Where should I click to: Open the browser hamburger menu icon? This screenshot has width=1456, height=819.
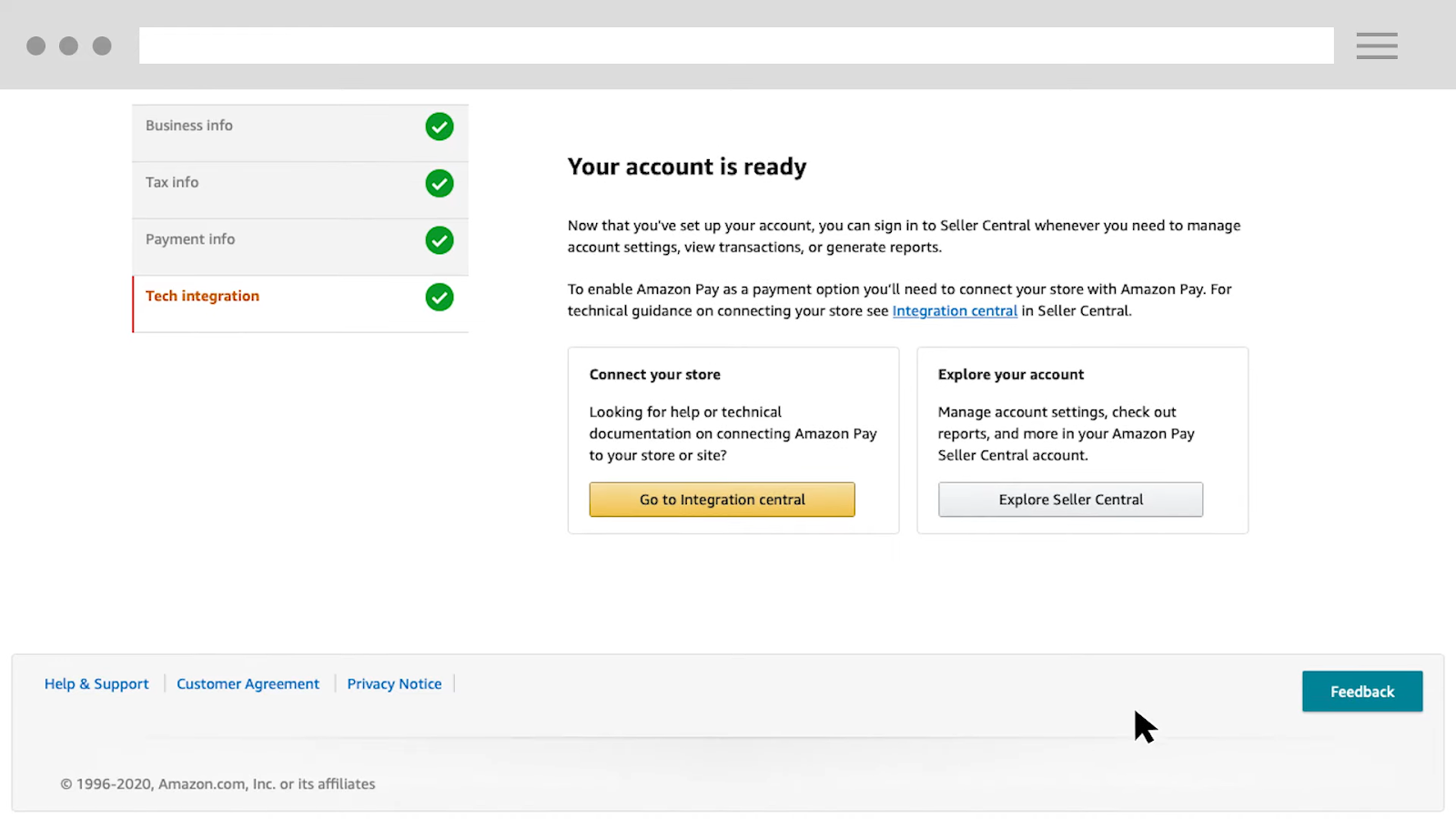pyautogui.click(x=1377, y=45)
